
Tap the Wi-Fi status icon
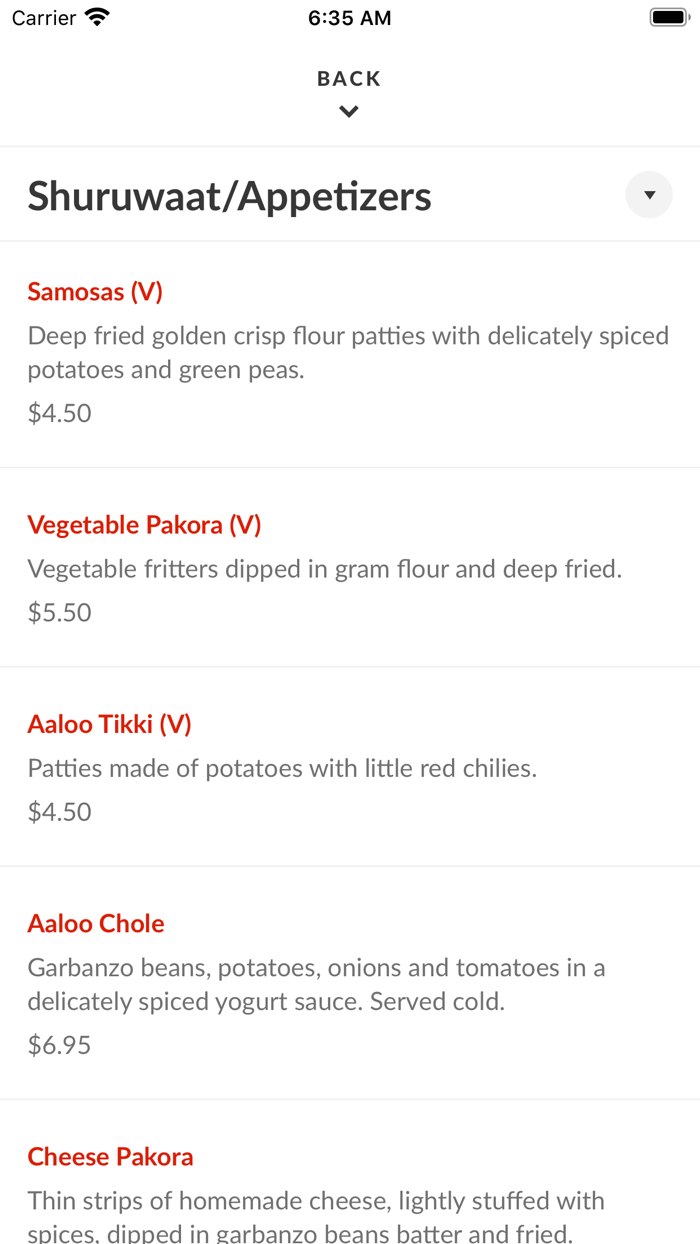click(97, 18)
